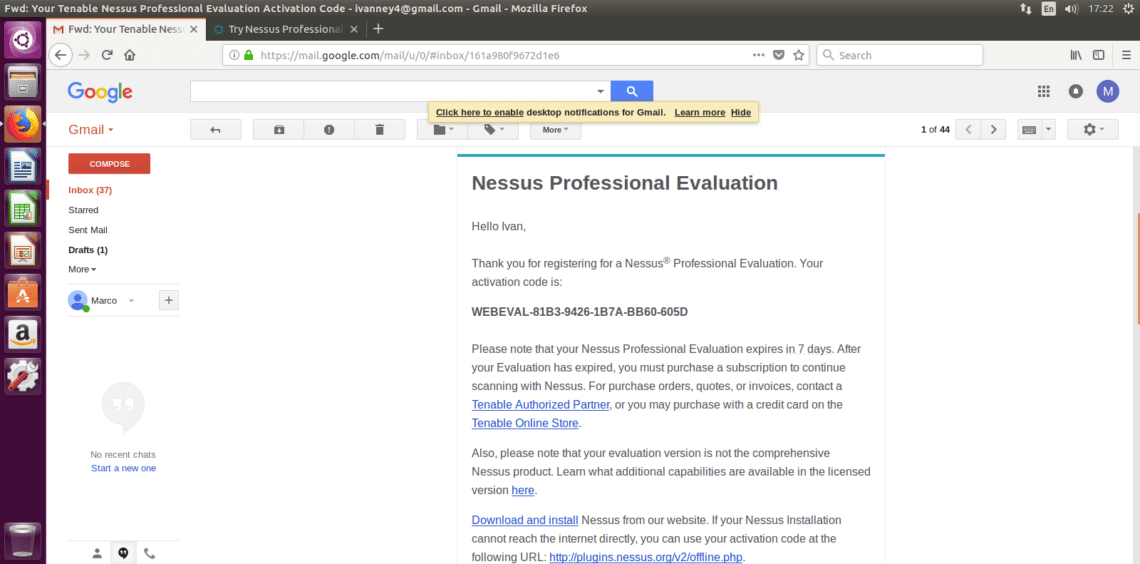Image resolution: width=1140 pixels, height=564 pixels.
Task: Open a new Firefox tab
Action: click(x=377, y=29)
